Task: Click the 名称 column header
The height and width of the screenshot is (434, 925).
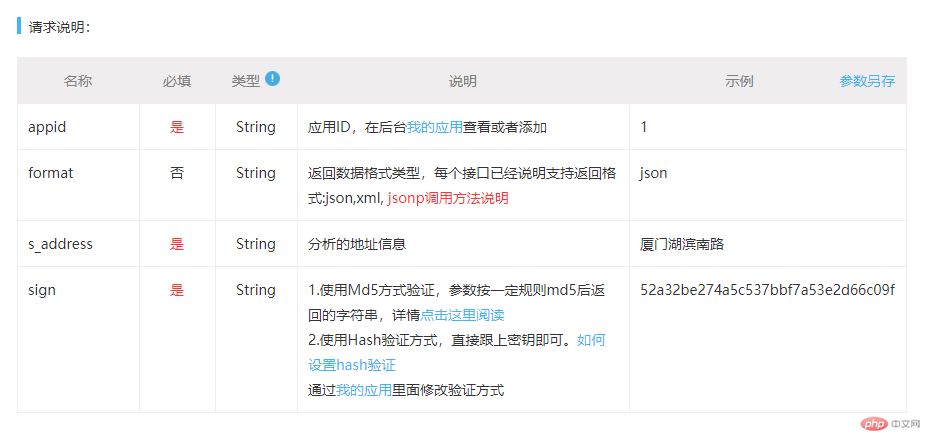Action: click(x=78, y=81)
